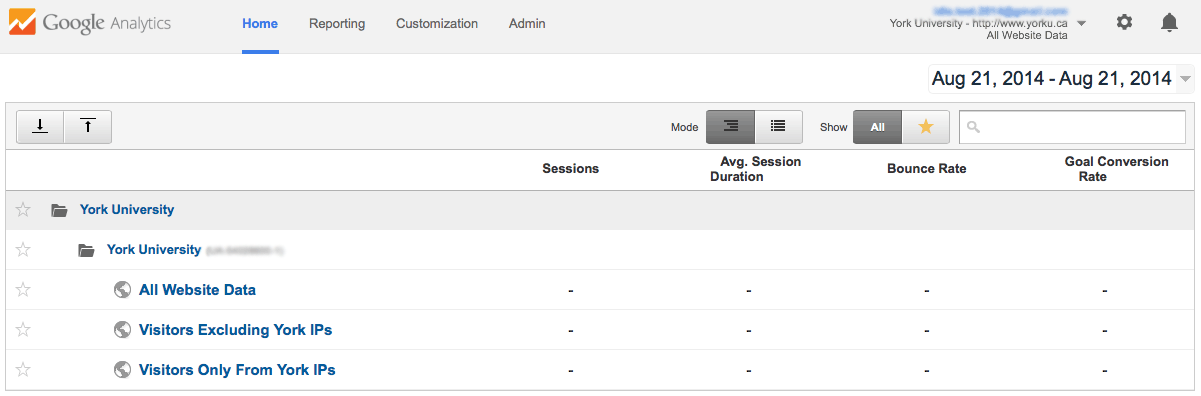Open Visitors Excluding York IPs view
Viewport: 1201px width, 396px height.
235,330
